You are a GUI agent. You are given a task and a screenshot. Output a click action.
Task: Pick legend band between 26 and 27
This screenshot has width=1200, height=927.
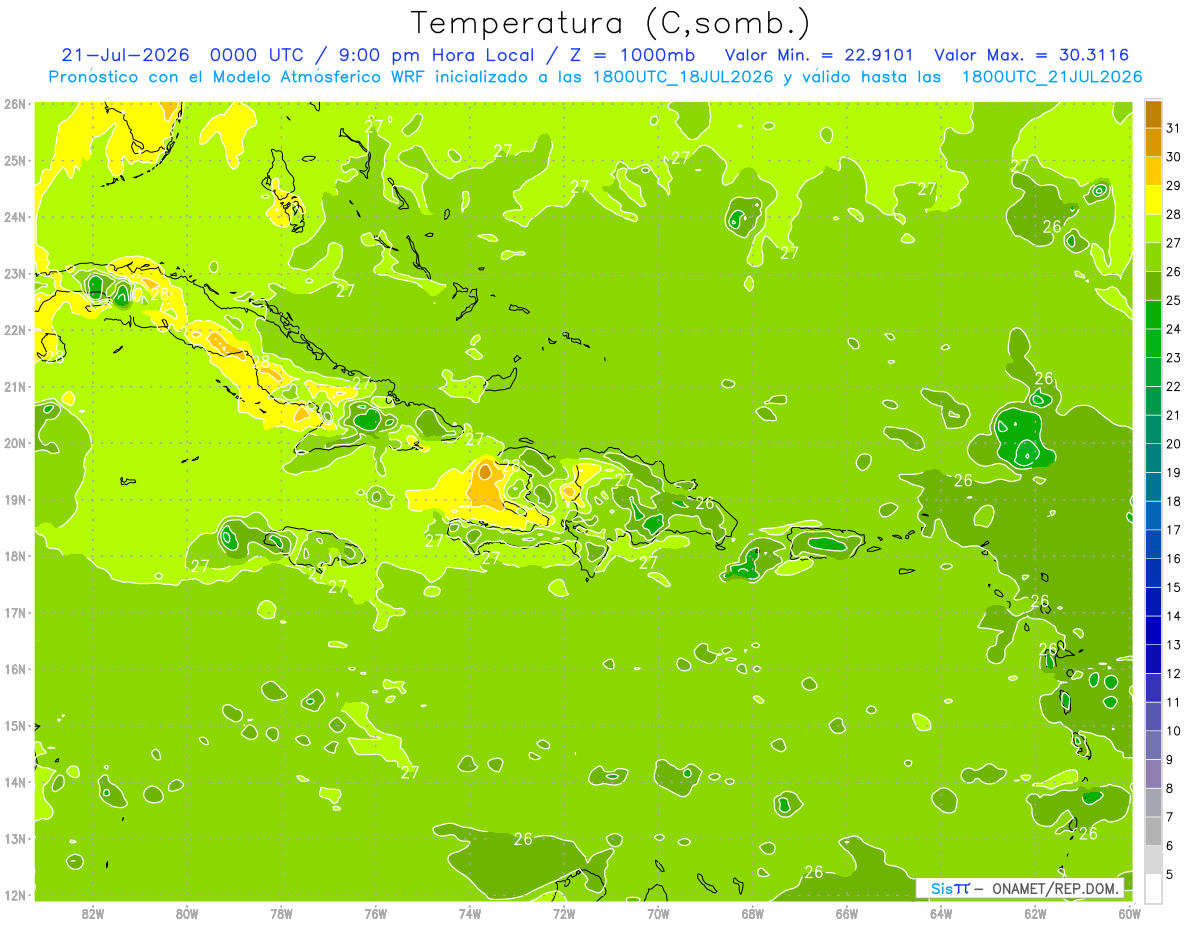(x=1154, y=257)
